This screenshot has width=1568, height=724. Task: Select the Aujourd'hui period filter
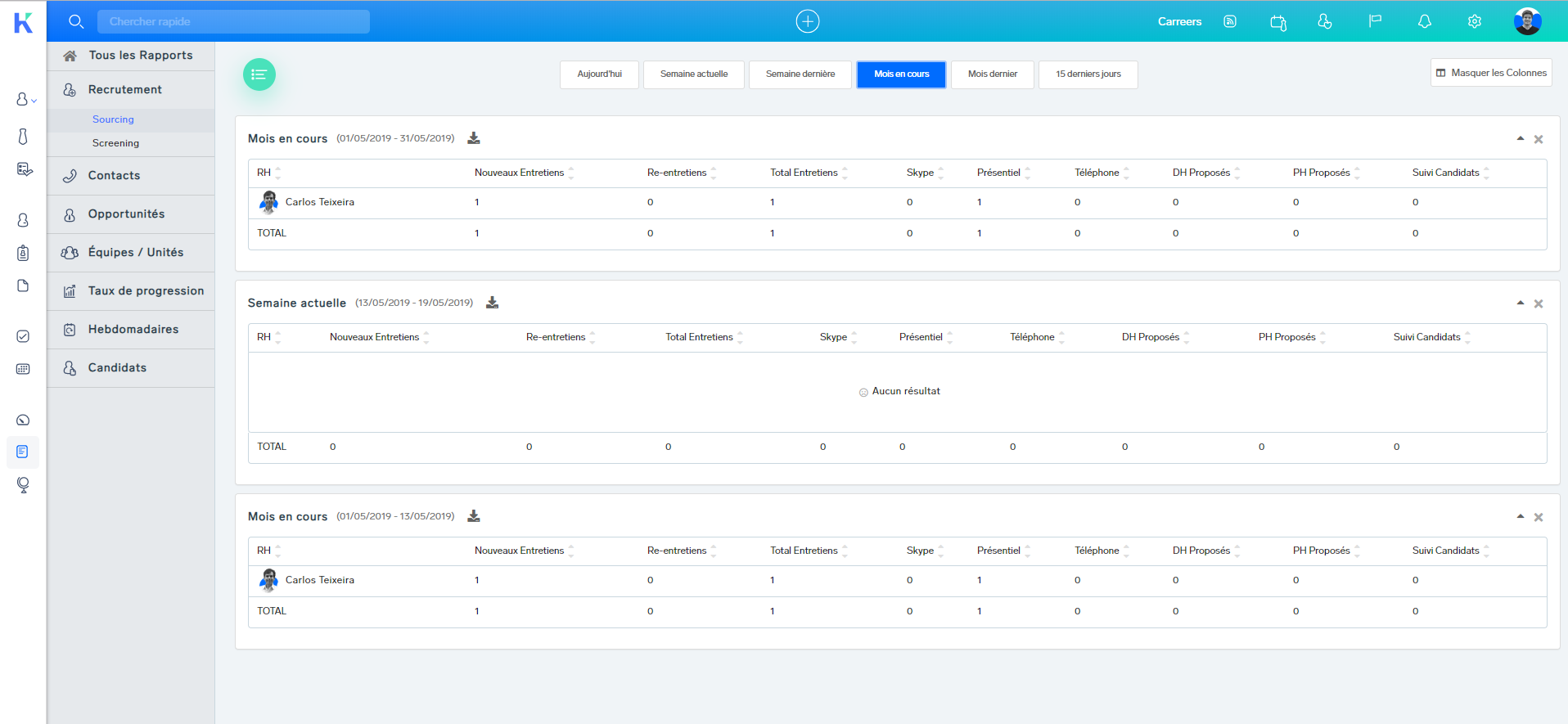(599, 74)
